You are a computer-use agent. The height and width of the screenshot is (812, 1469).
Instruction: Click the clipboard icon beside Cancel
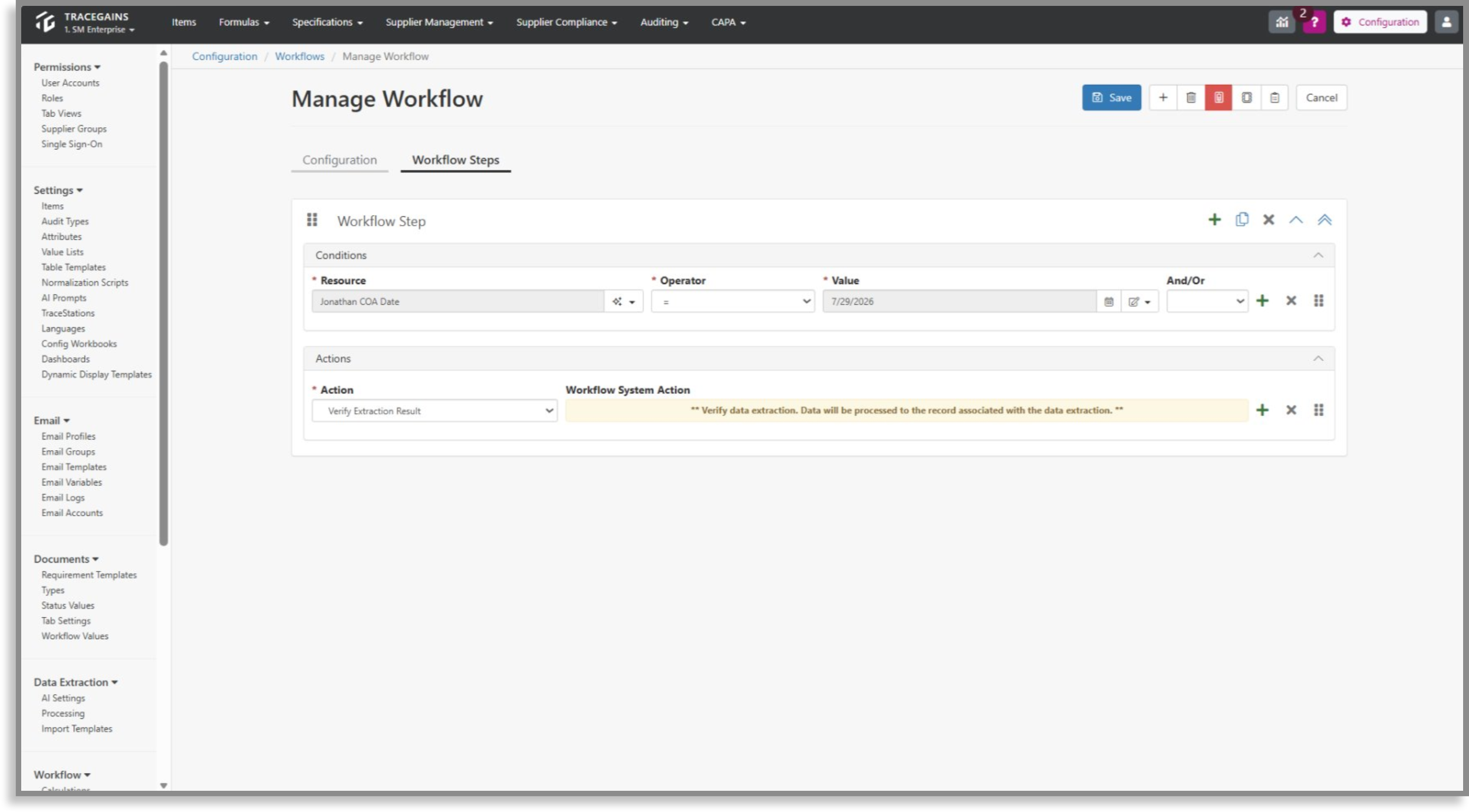point(1274,97)
